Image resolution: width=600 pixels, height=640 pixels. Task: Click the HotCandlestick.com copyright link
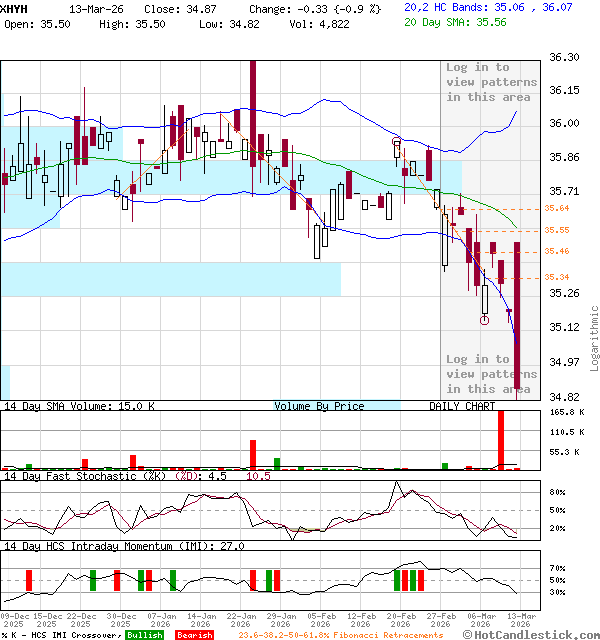(x=532, y=635)
